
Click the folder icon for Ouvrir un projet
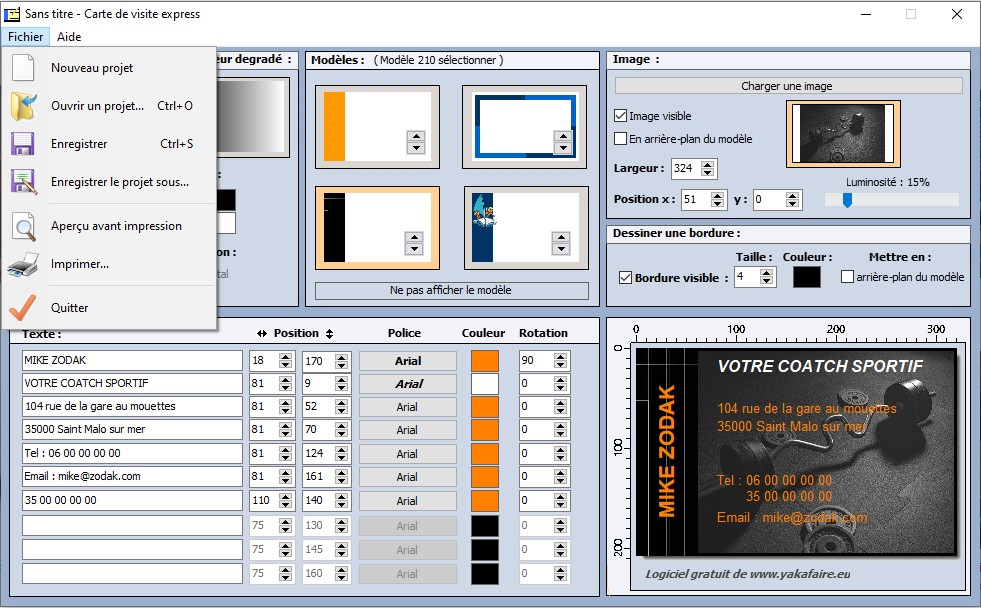(x=22, y=105)
